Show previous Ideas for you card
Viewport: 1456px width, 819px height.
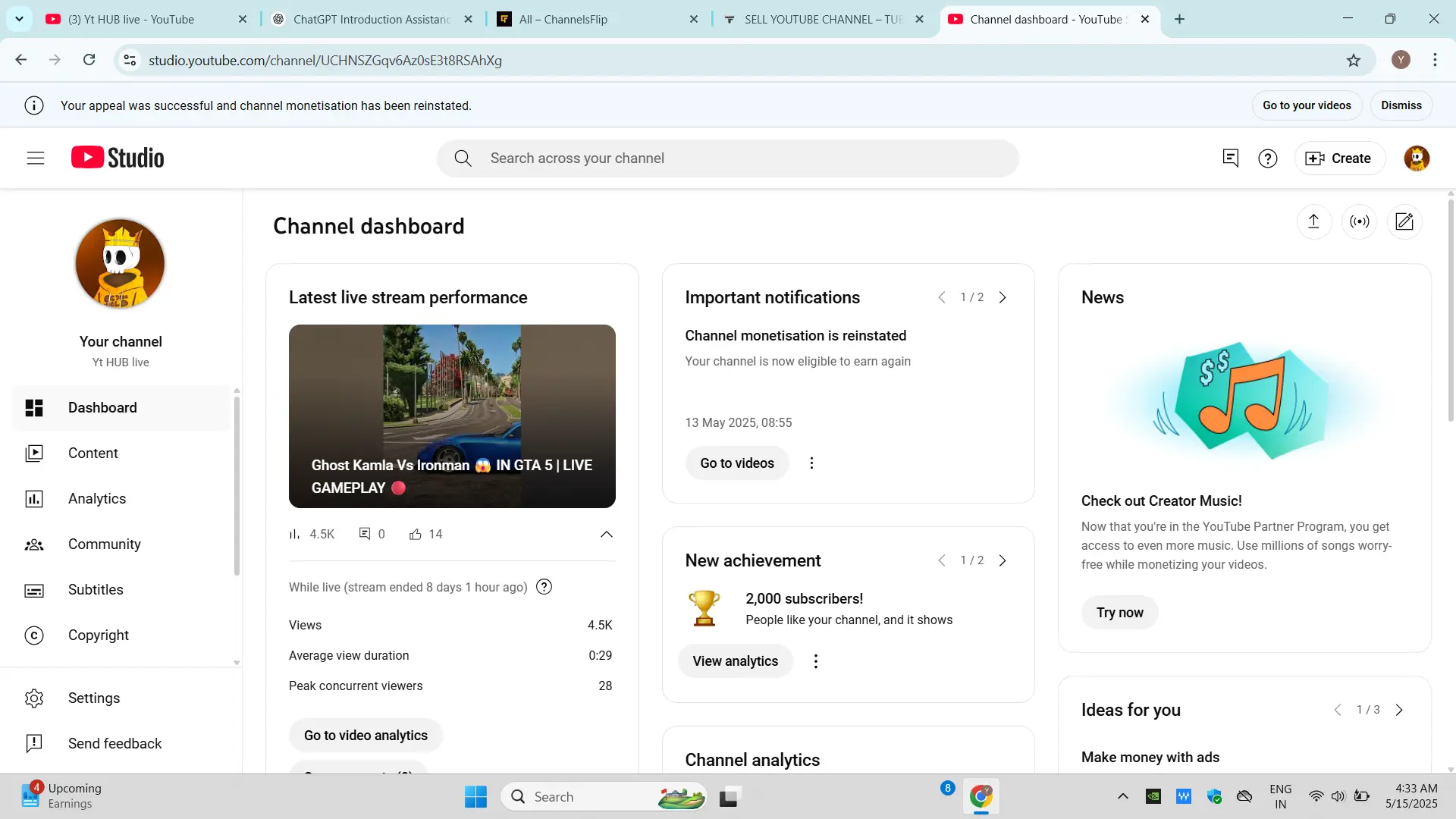[x=1338, y=710]
